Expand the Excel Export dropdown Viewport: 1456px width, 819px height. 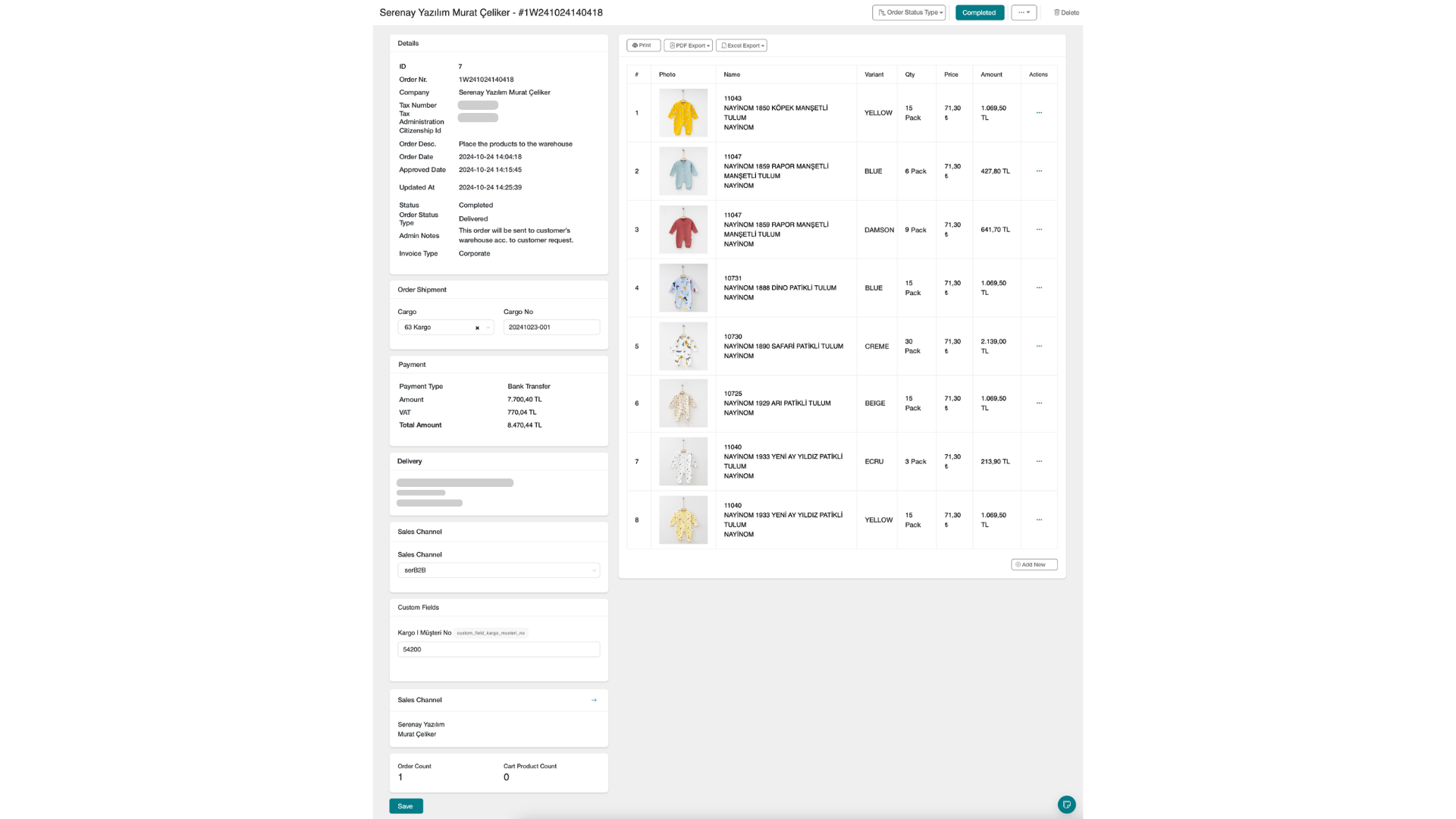point(741,45)
